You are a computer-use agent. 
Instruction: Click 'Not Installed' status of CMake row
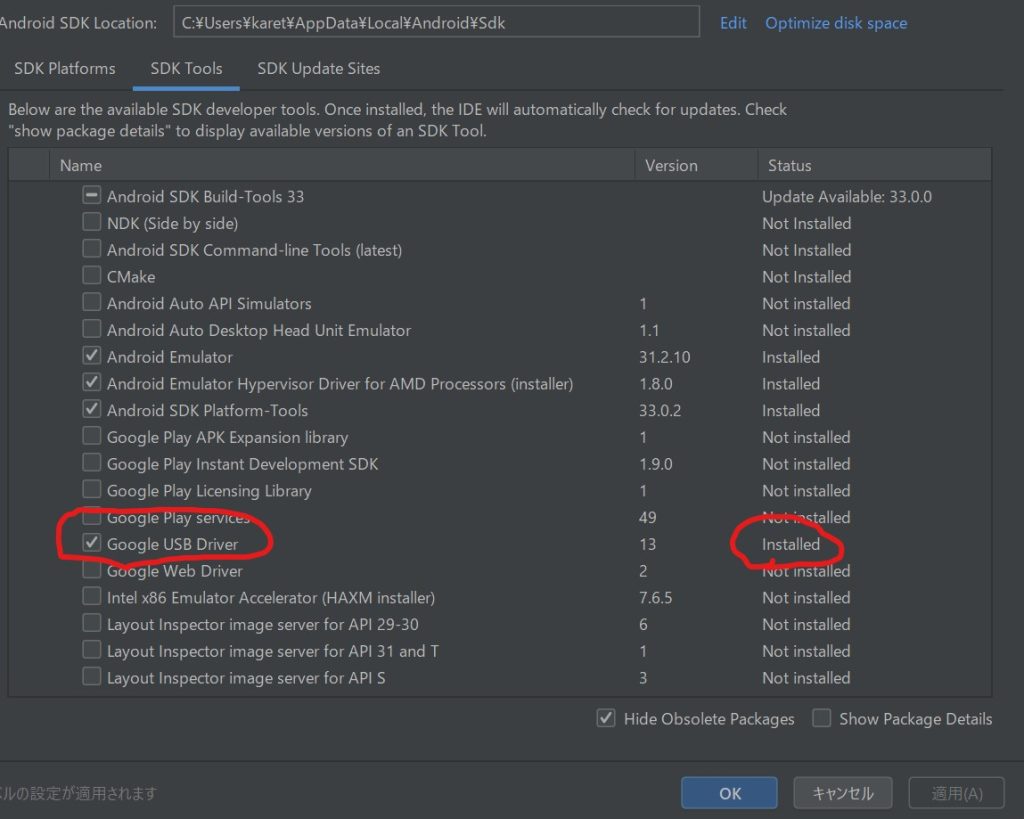(807, 277)
